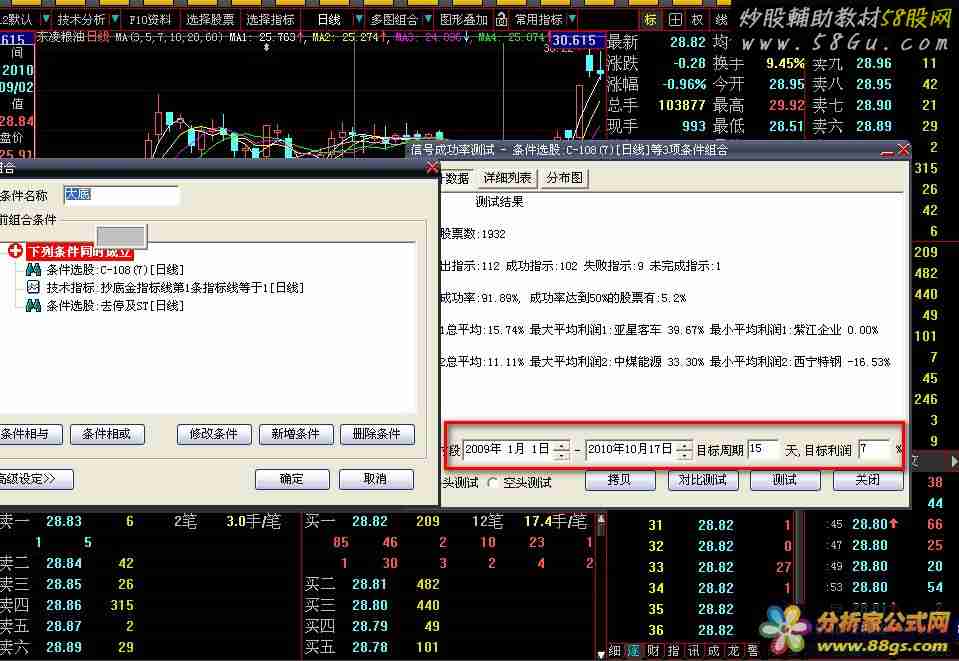Select tree row 技术指标:抄底金指标线第1条指标线等于1
This screenshot has width=959, height=661.
(175, 287)
